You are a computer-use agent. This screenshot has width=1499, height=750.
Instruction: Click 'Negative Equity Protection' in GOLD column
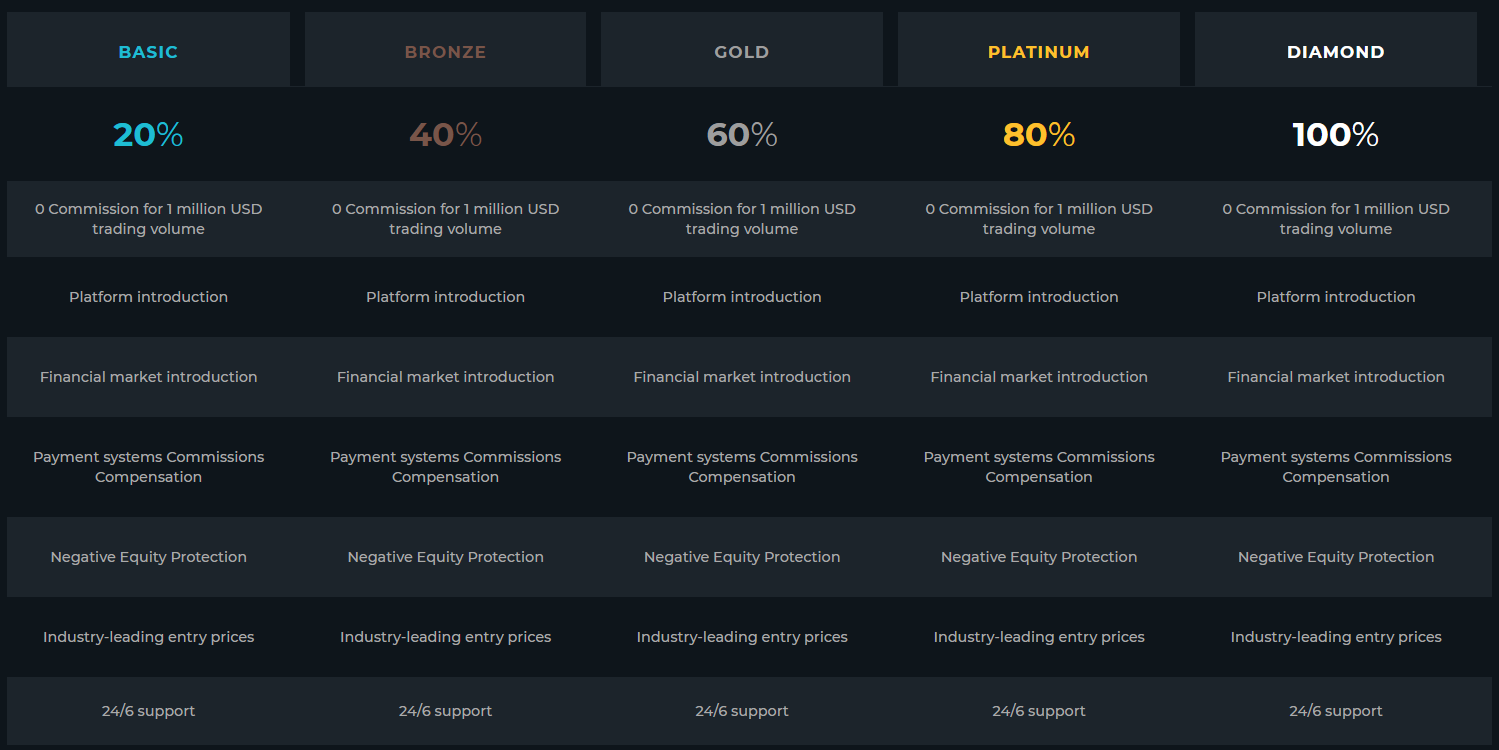(x=742, y=557)
